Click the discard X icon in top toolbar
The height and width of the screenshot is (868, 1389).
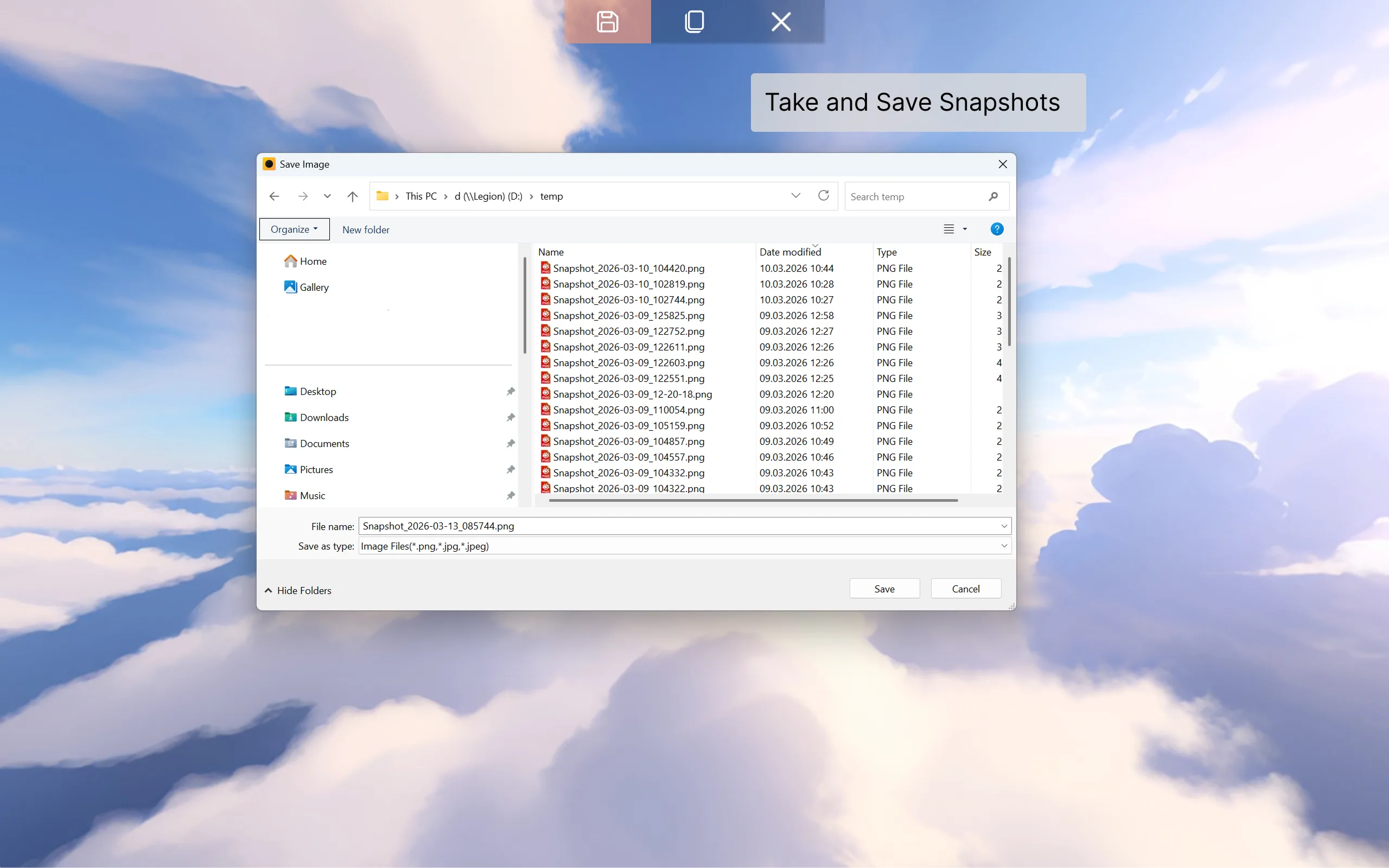tap(781, 22)
